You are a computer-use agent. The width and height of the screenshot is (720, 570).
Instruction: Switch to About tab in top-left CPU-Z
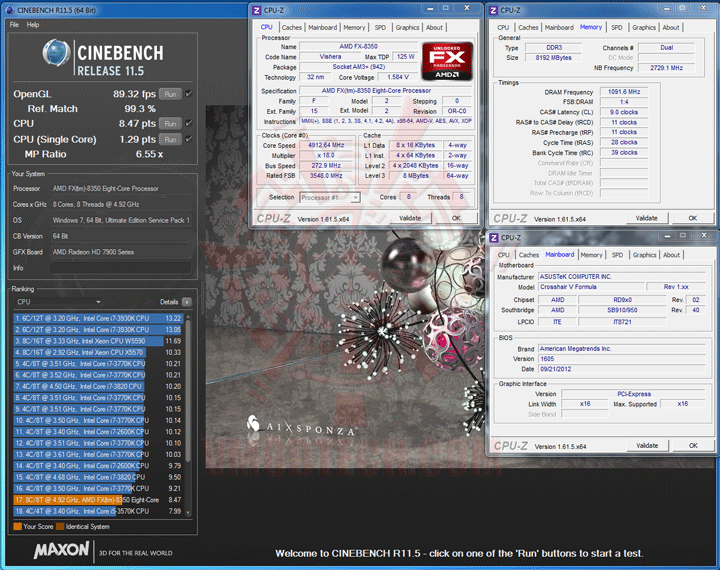[434, 28]
